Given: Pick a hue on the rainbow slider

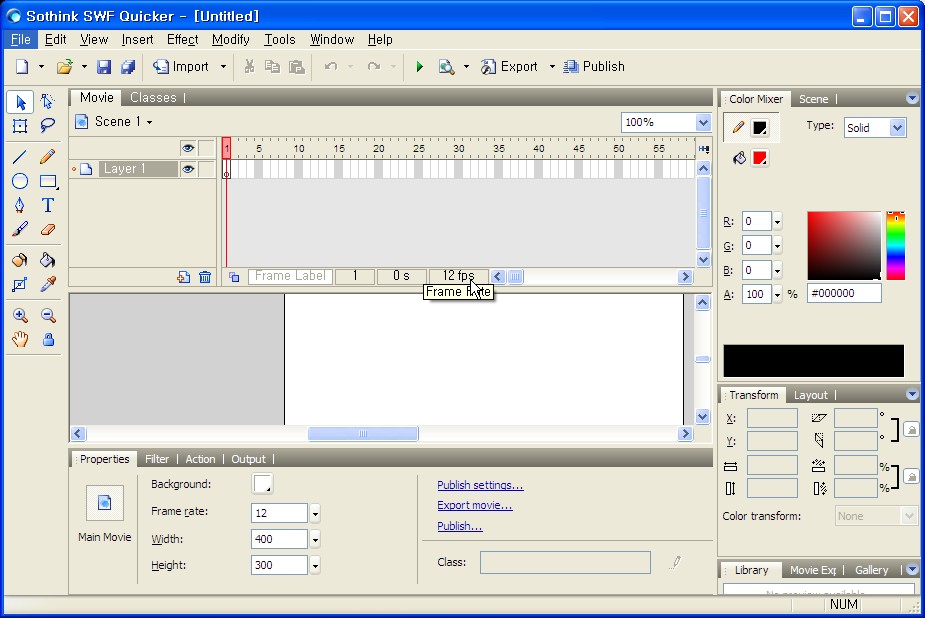Looking at the screenshot, I should (896, 245).
